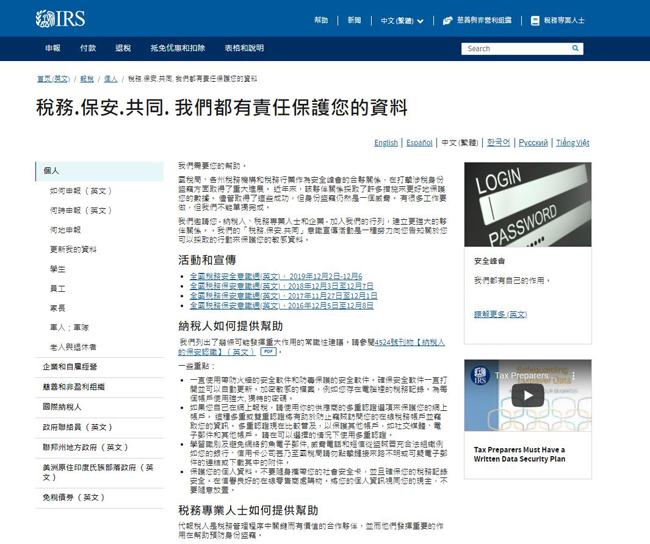Screen dimensions: 650x544
Task: Open the video three-dot options menu
Action: coord(574,376)
